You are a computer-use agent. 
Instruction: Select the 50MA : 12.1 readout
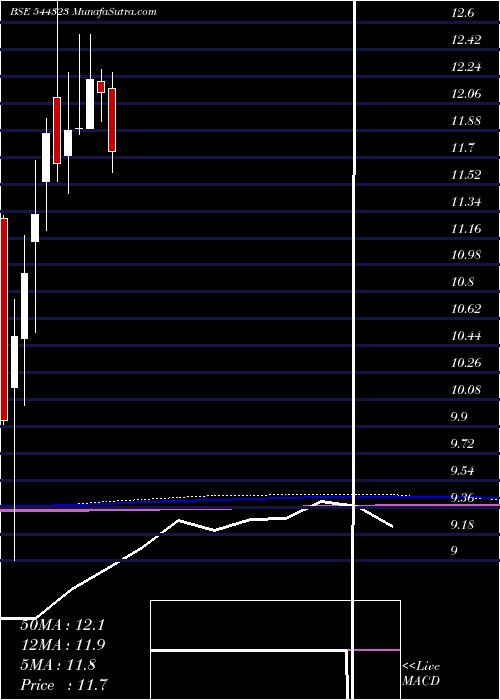tap(62, 625)
